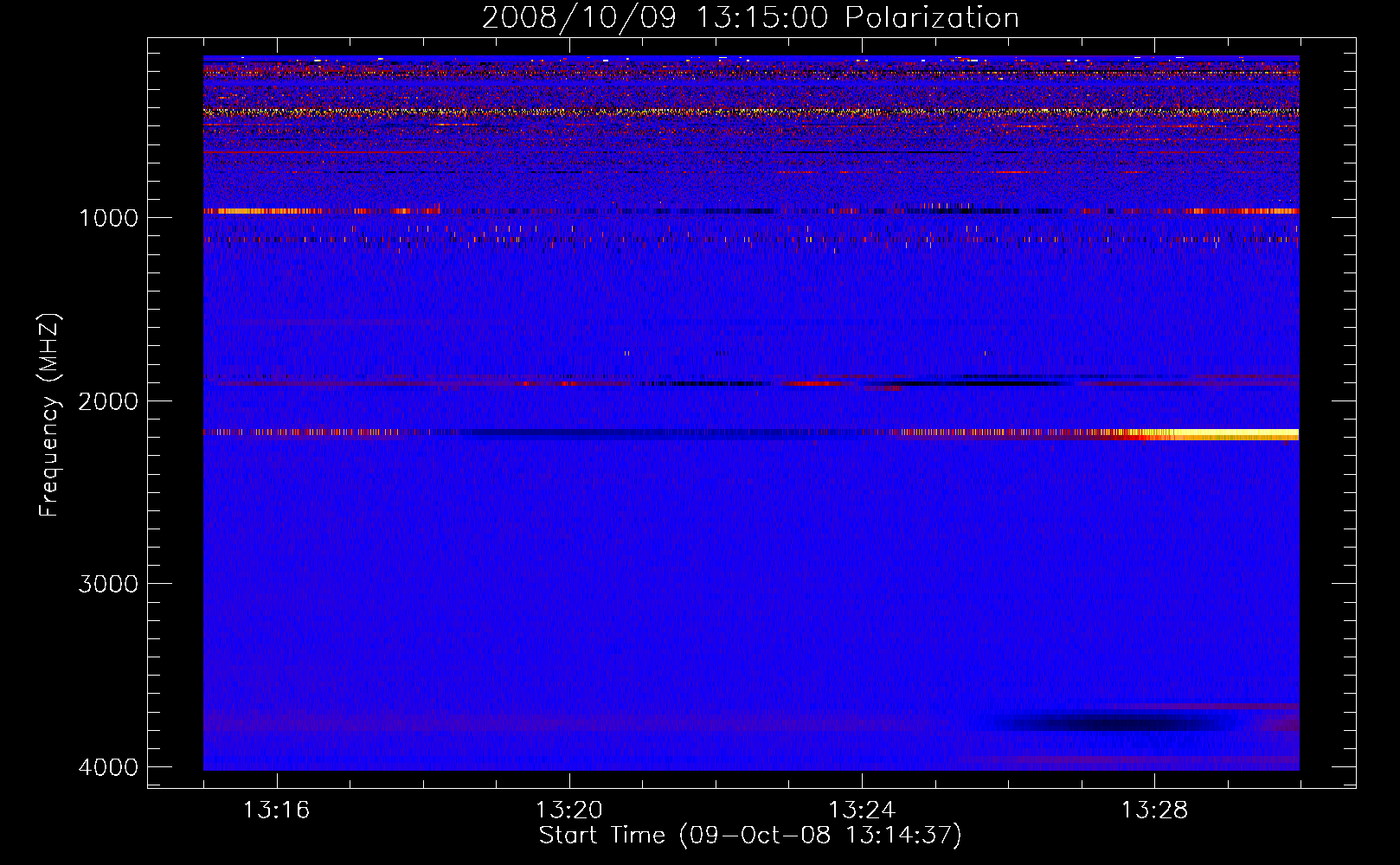Click the dark blue patch near 3800 MHz
The image size is (1400, 865).
coord(1116,720)
